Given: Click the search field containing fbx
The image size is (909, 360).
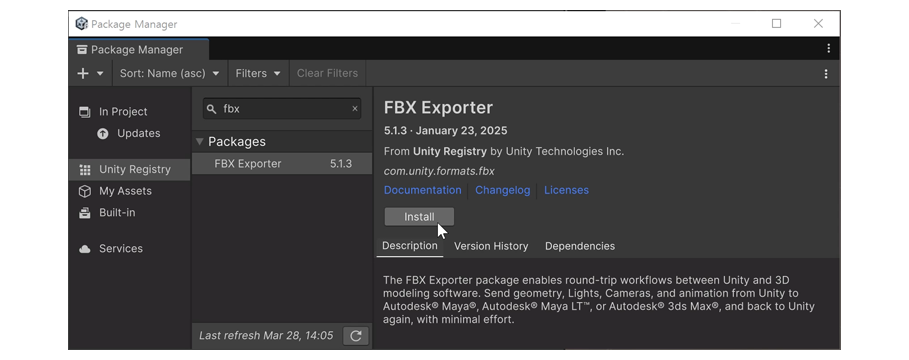Looking at the screenshot, I should point(282,109).
